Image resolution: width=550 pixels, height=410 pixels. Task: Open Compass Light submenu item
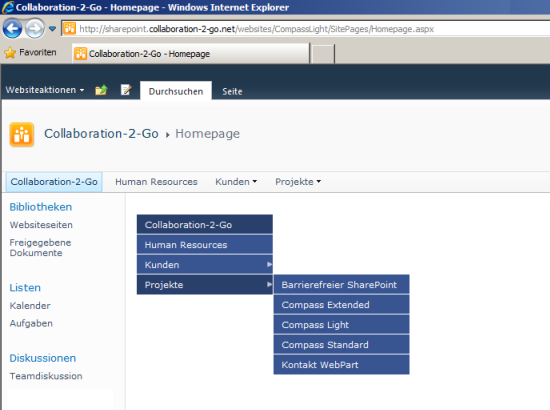pos(341,324)
